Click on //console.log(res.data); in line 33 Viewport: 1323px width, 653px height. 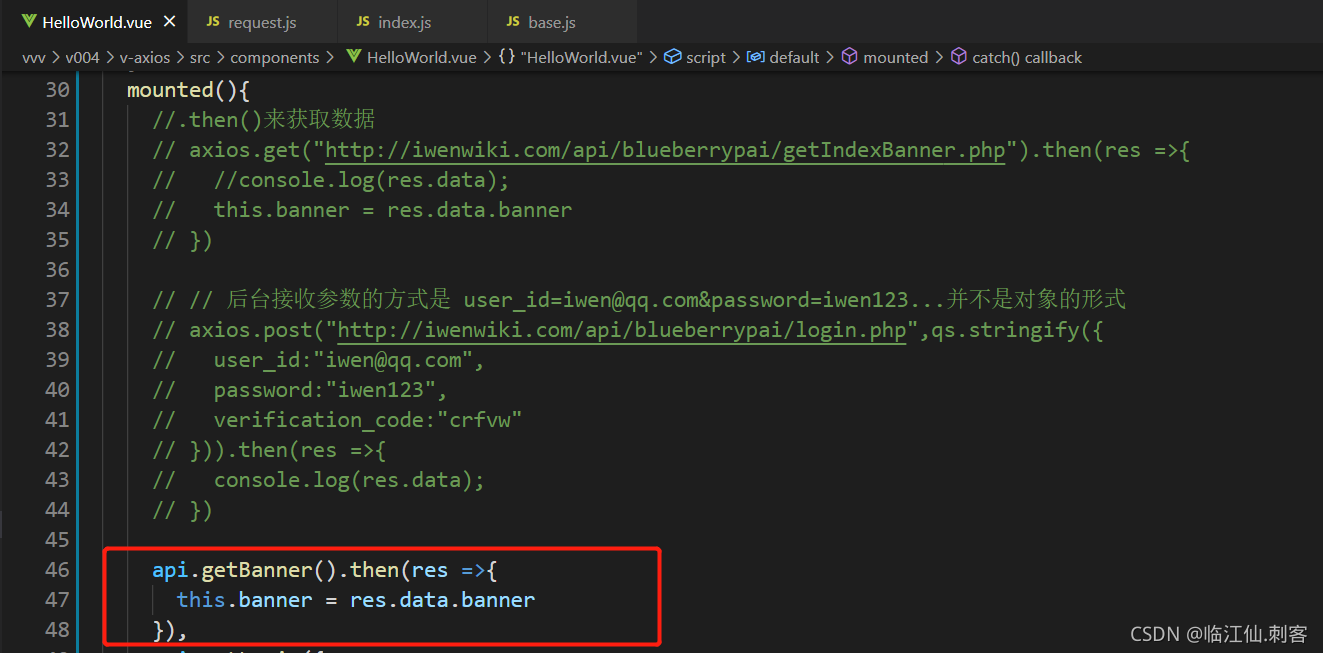click(x=362, y=180)
